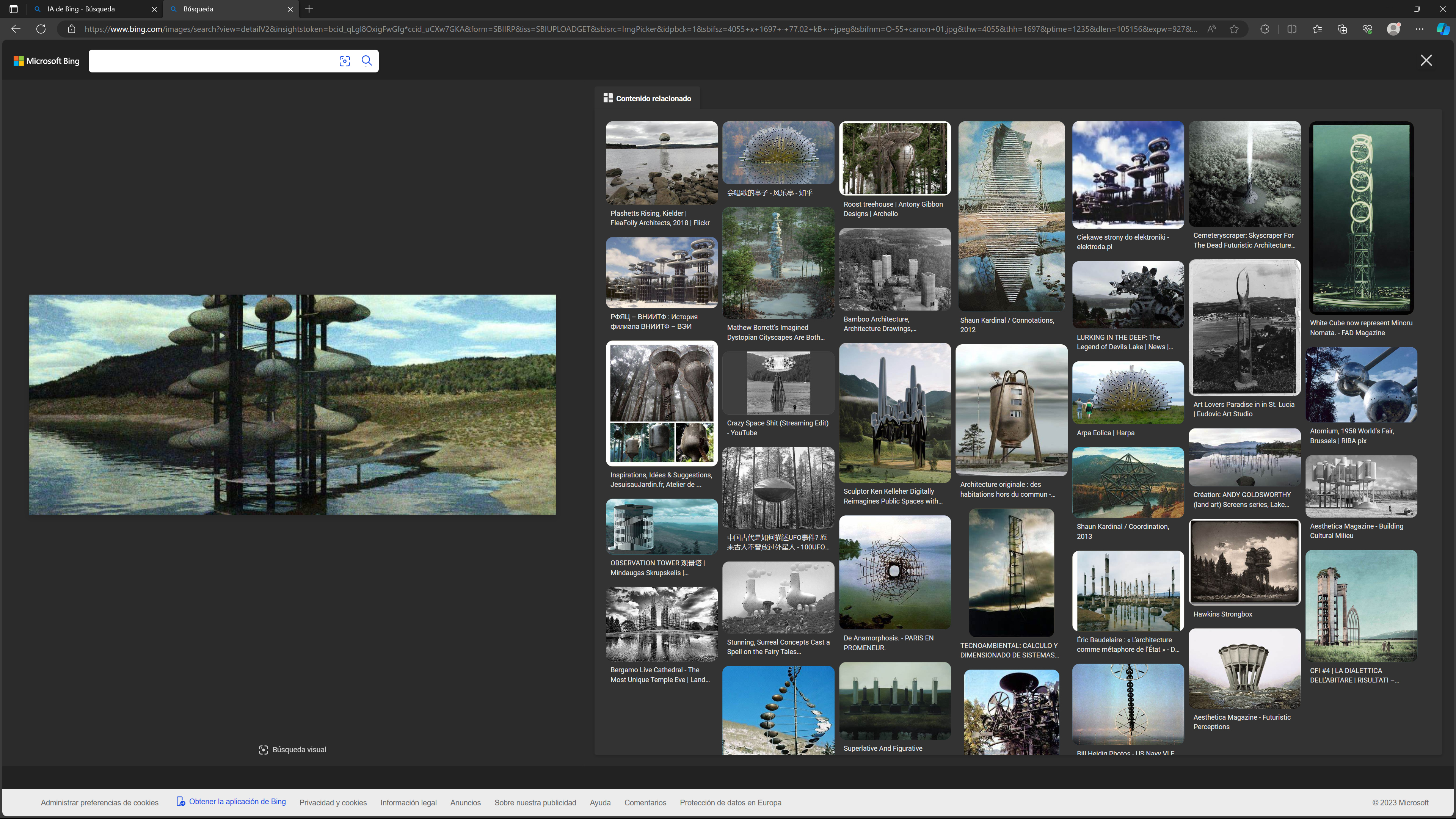Image resolution: width=1456 pixels, height=819 pixels.
Task: Open the Copilot icon in browser corner
Action: click(x=1442, y=29)
